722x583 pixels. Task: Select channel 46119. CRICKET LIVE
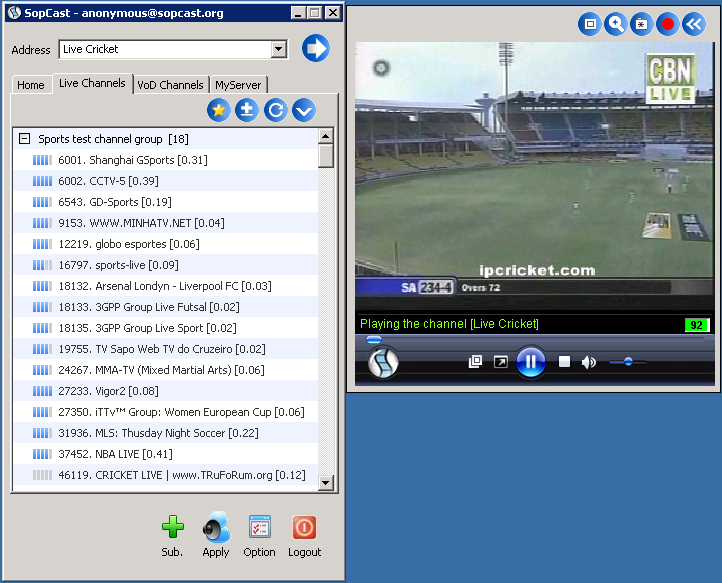166,475
